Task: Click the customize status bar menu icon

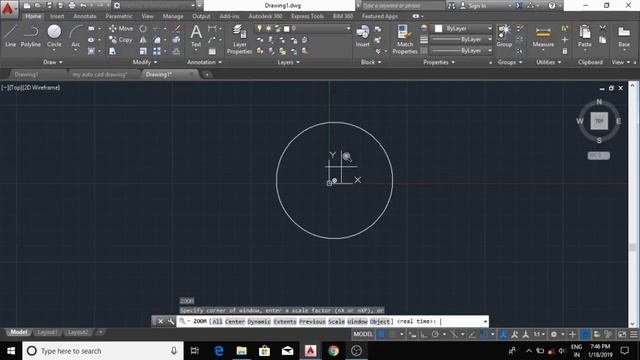Action: tap(633, 334)
